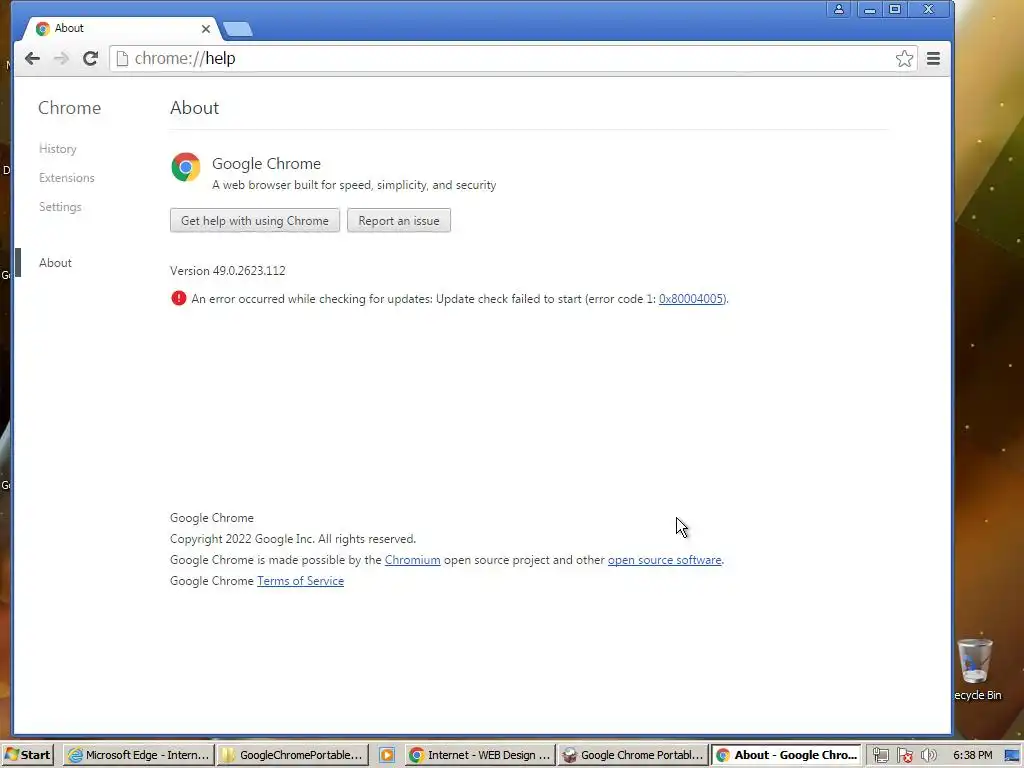Click the forward navigation arrow
1024x768 pixels.
(x=61, y=59)
